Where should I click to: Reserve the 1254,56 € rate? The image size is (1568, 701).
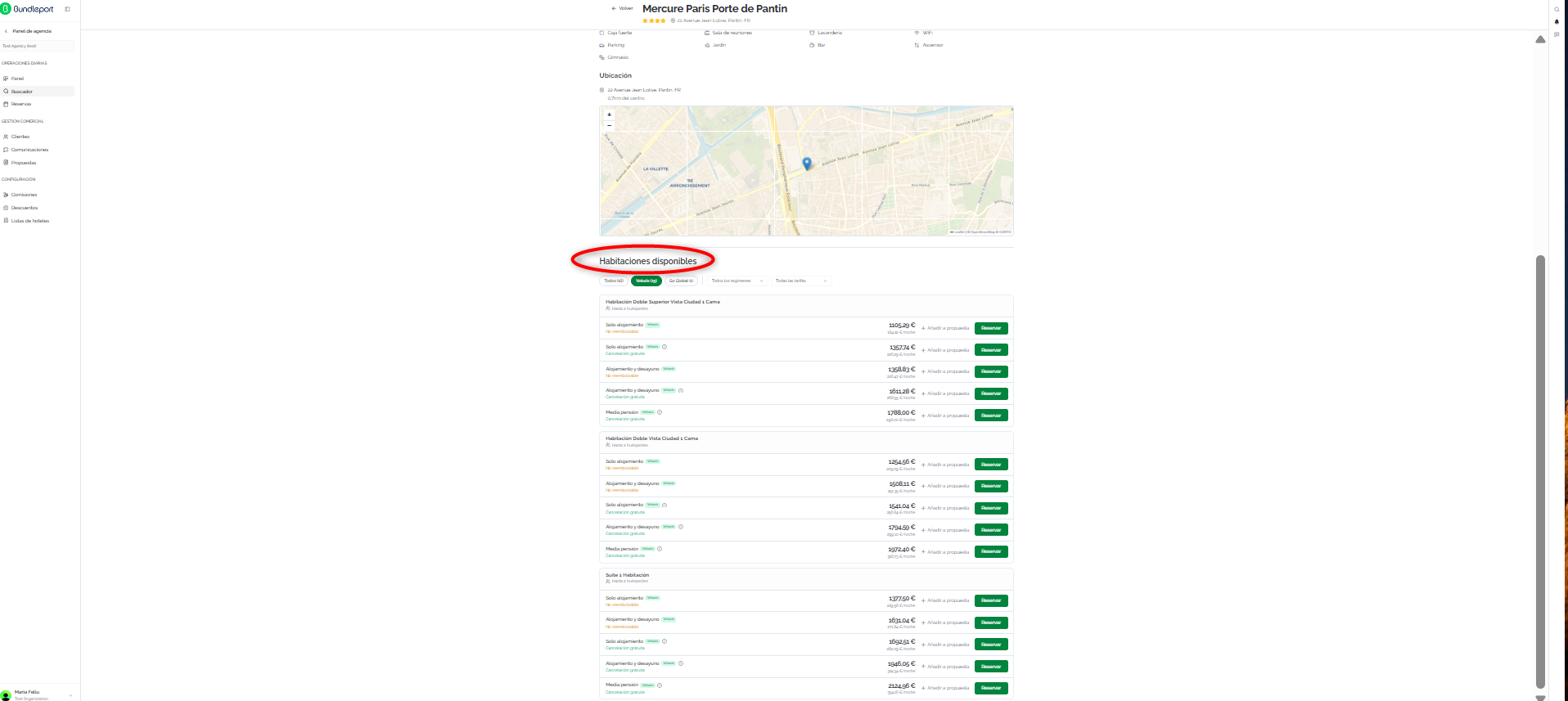click(991, 465)
